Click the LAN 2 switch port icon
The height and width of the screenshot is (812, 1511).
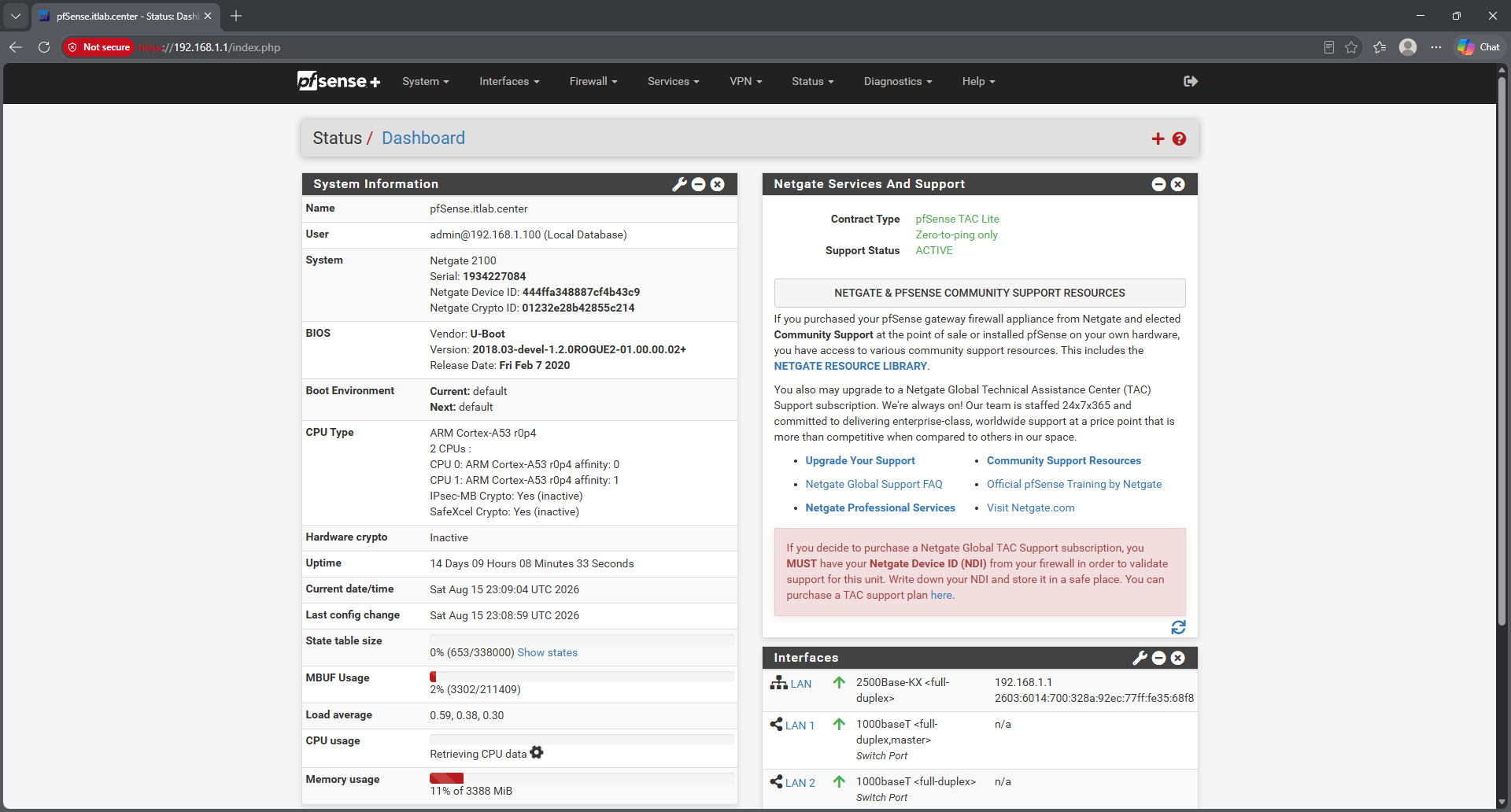click(777, 782)
